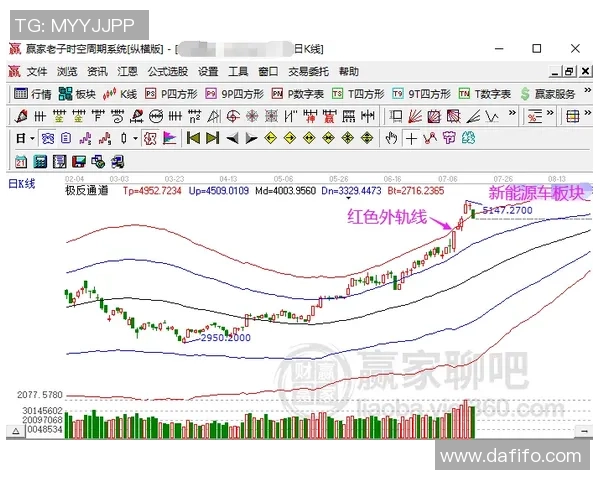
Task: Click the volume panel triangle button
Action: point(16,431)
